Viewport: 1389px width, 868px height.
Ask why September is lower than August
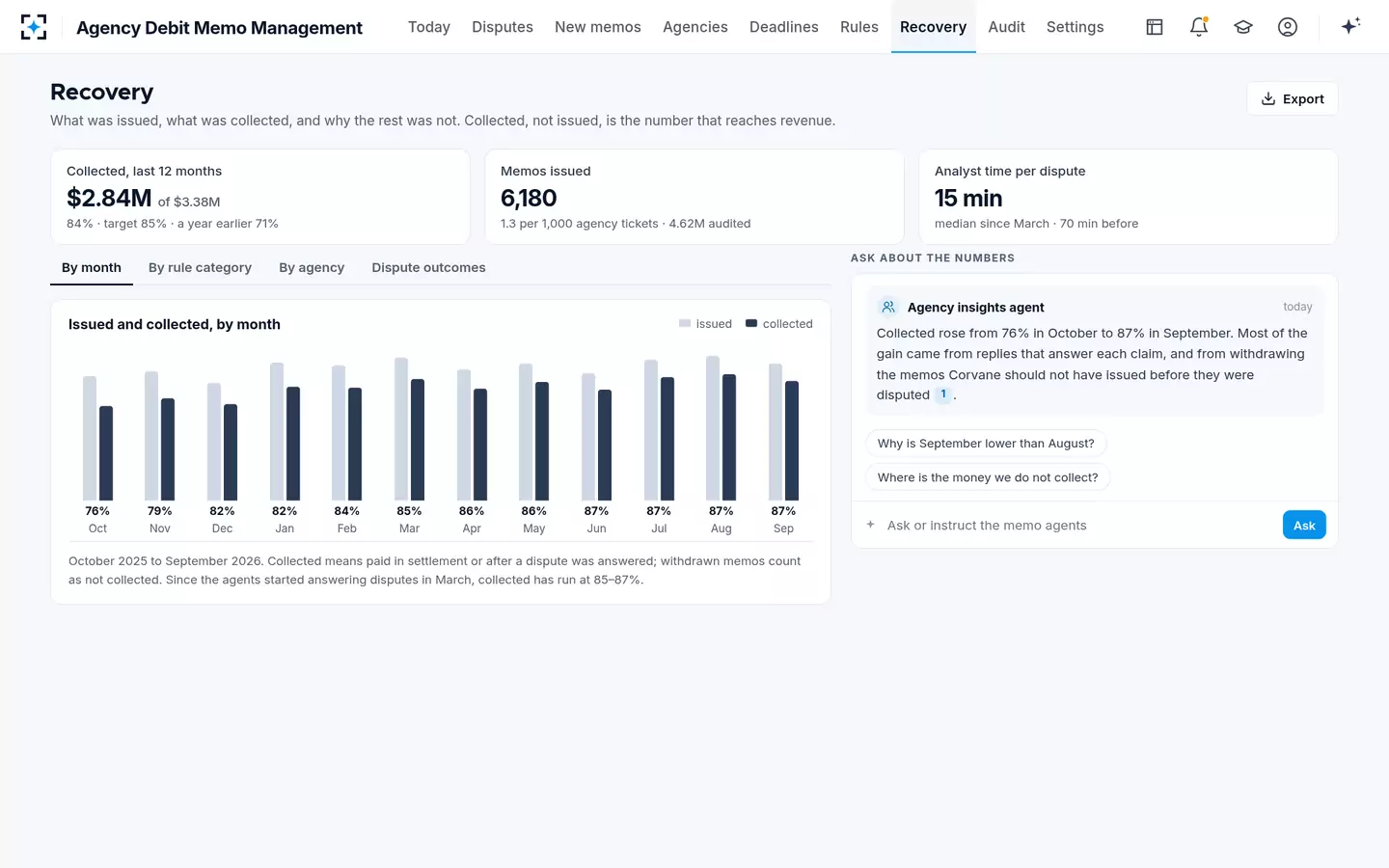tap(986, 444)
